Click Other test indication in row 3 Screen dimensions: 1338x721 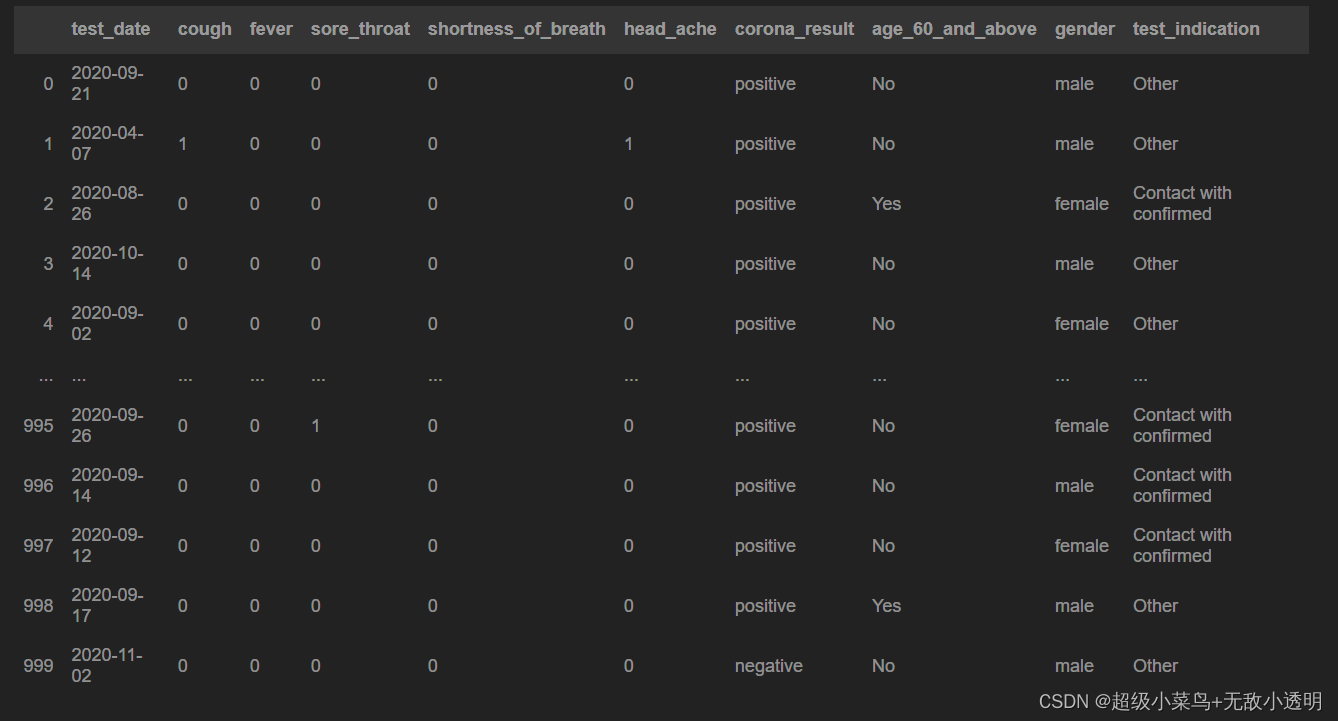(x=1156, y=264)
